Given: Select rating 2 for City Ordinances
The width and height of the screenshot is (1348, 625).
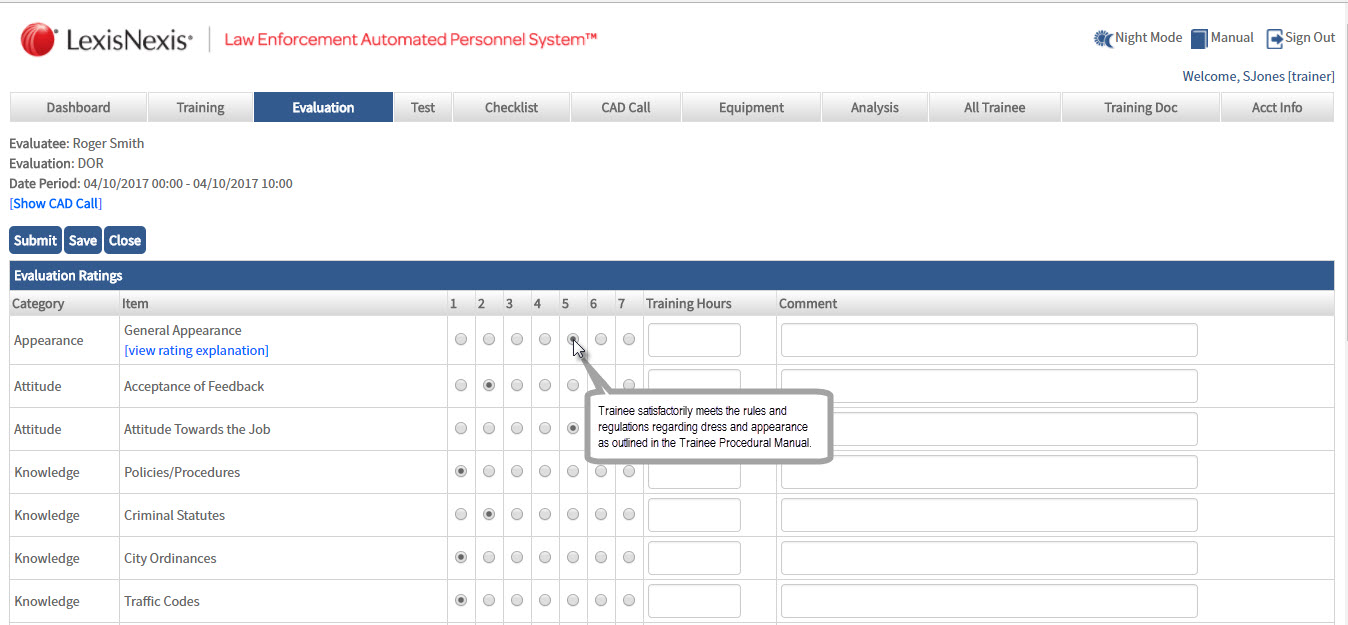Looking at the screenshot, I should click(489, 558).
